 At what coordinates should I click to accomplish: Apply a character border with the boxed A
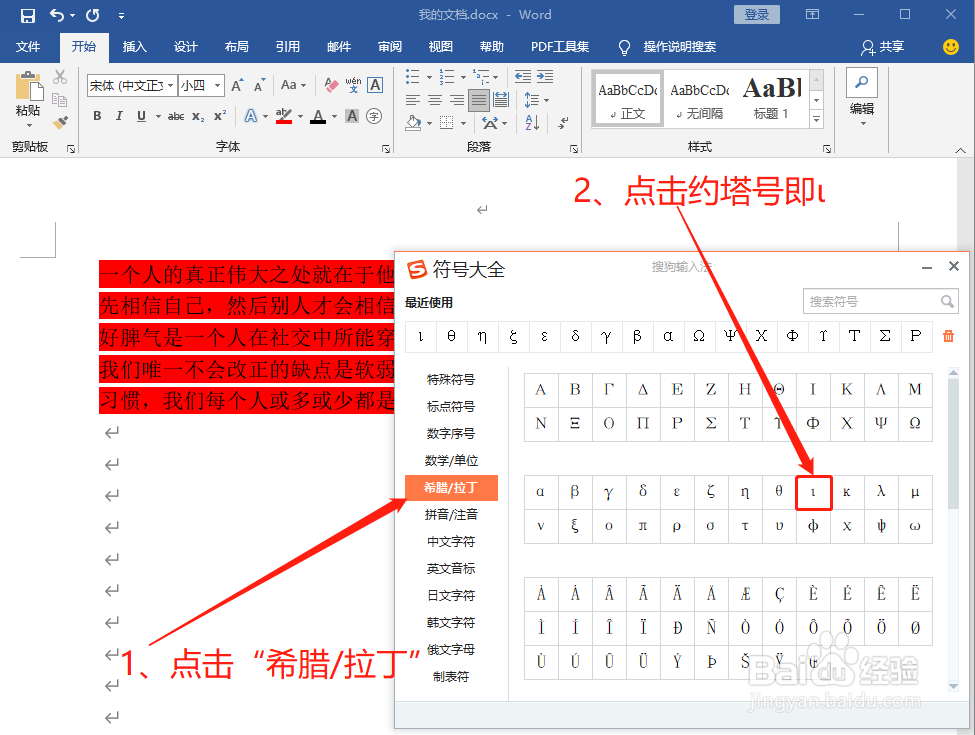375,85
